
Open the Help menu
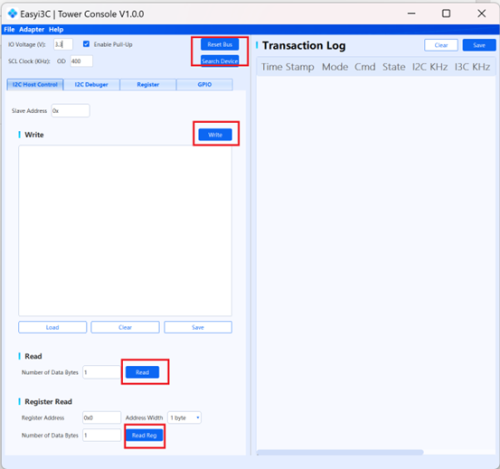click(x=56, y=29)
